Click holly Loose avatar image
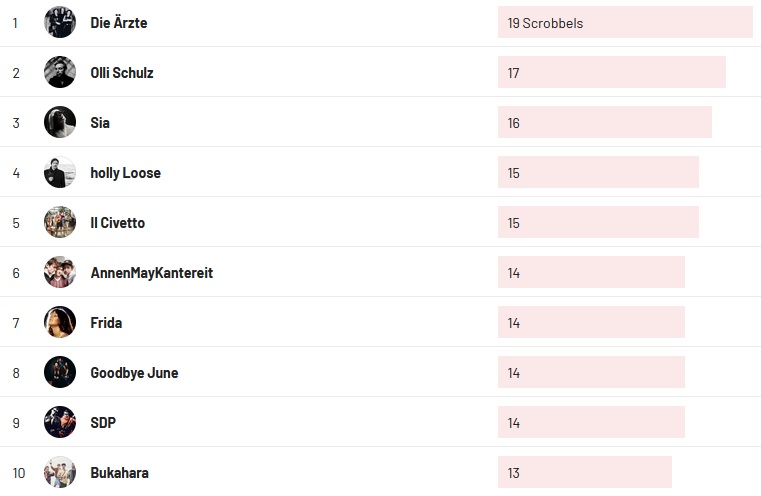 [60, 172]
